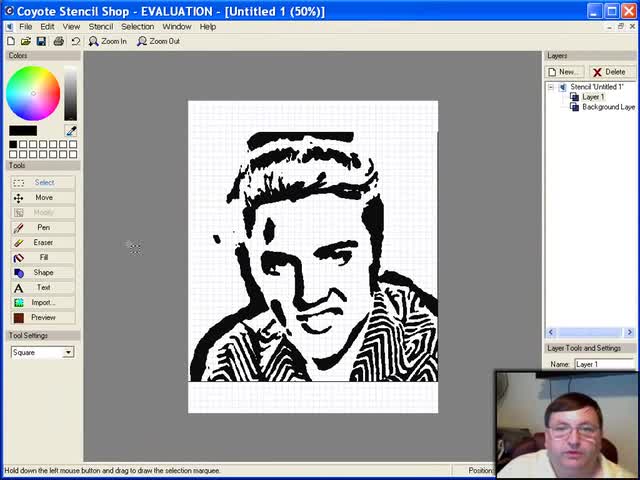Choose the Fill tool
This screenshot has height=480, width=640.
pos(43,257)
